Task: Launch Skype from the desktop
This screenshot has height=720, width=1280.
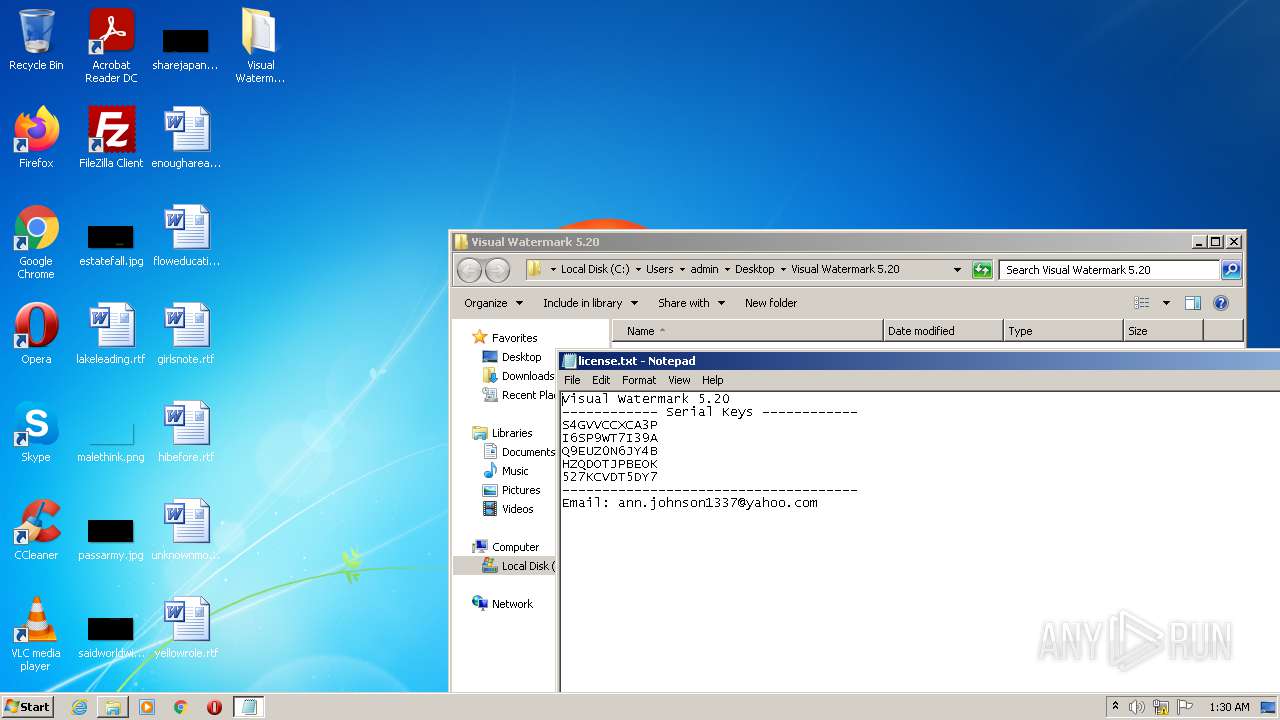Action: coord(36,431)
